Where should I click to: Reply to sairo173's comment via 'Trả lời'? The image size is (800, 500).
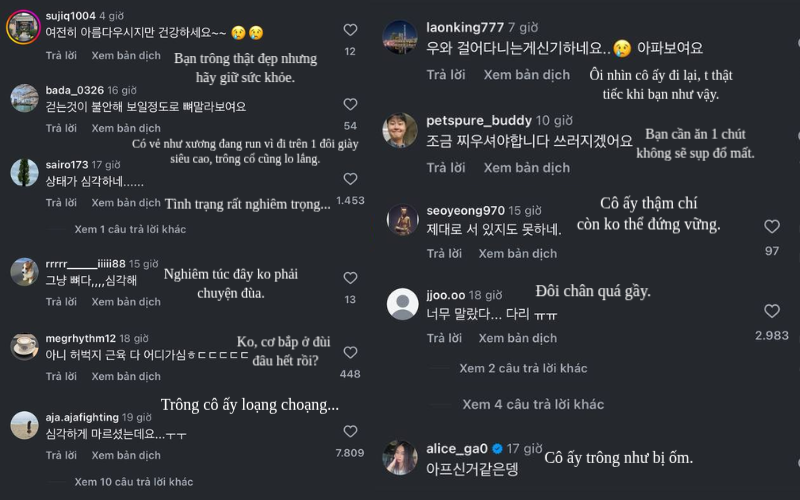coord(61,203)
